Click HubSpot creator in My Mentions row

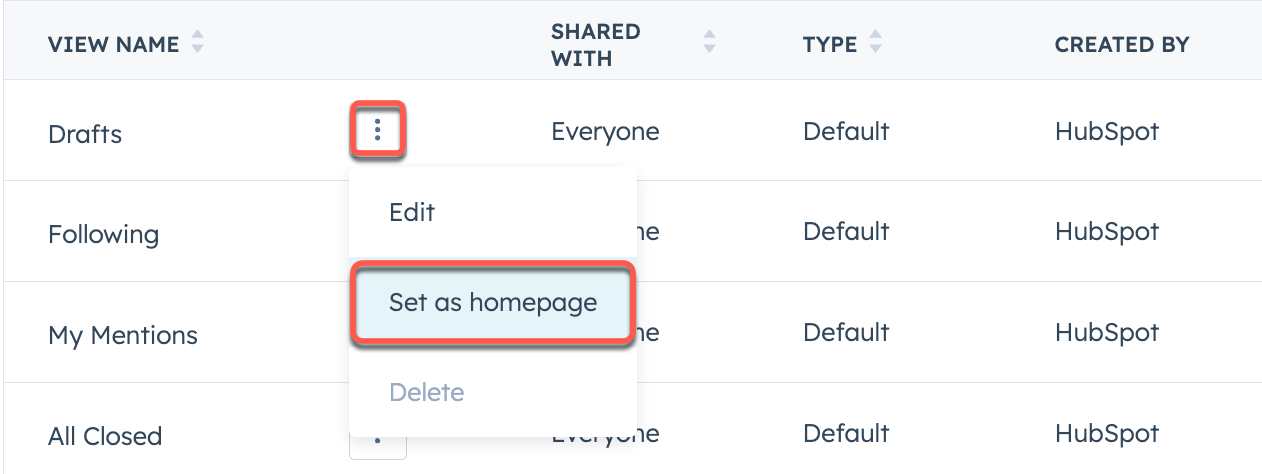click(x=1107, y=333)
